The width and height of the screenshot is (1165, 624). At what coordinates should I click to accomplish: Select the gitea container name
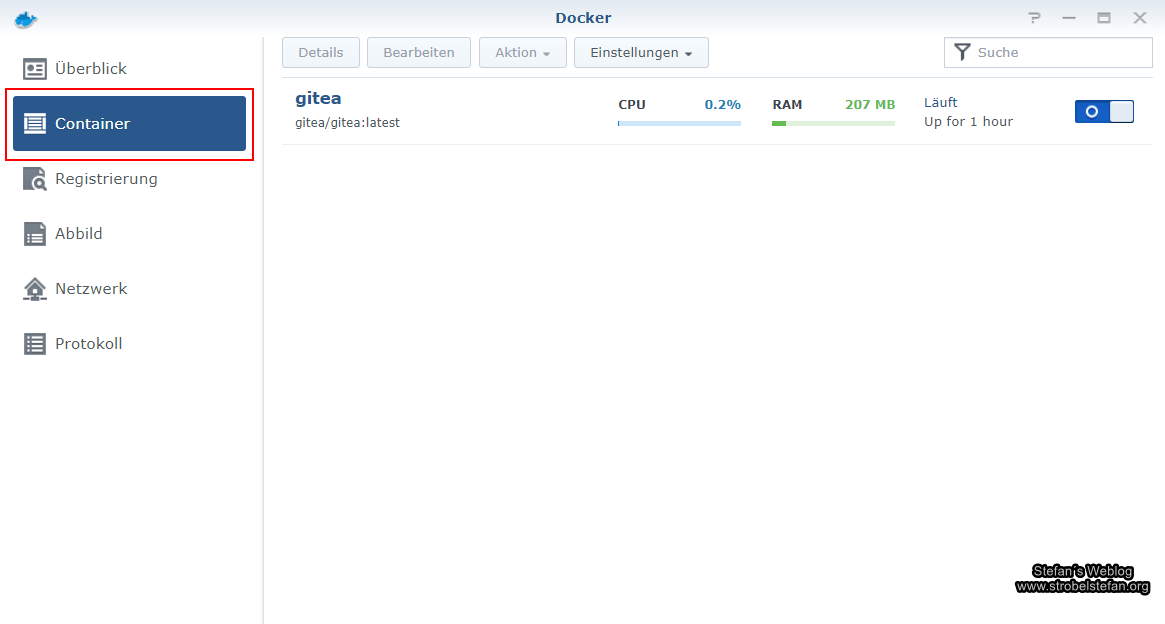(318, 98)
